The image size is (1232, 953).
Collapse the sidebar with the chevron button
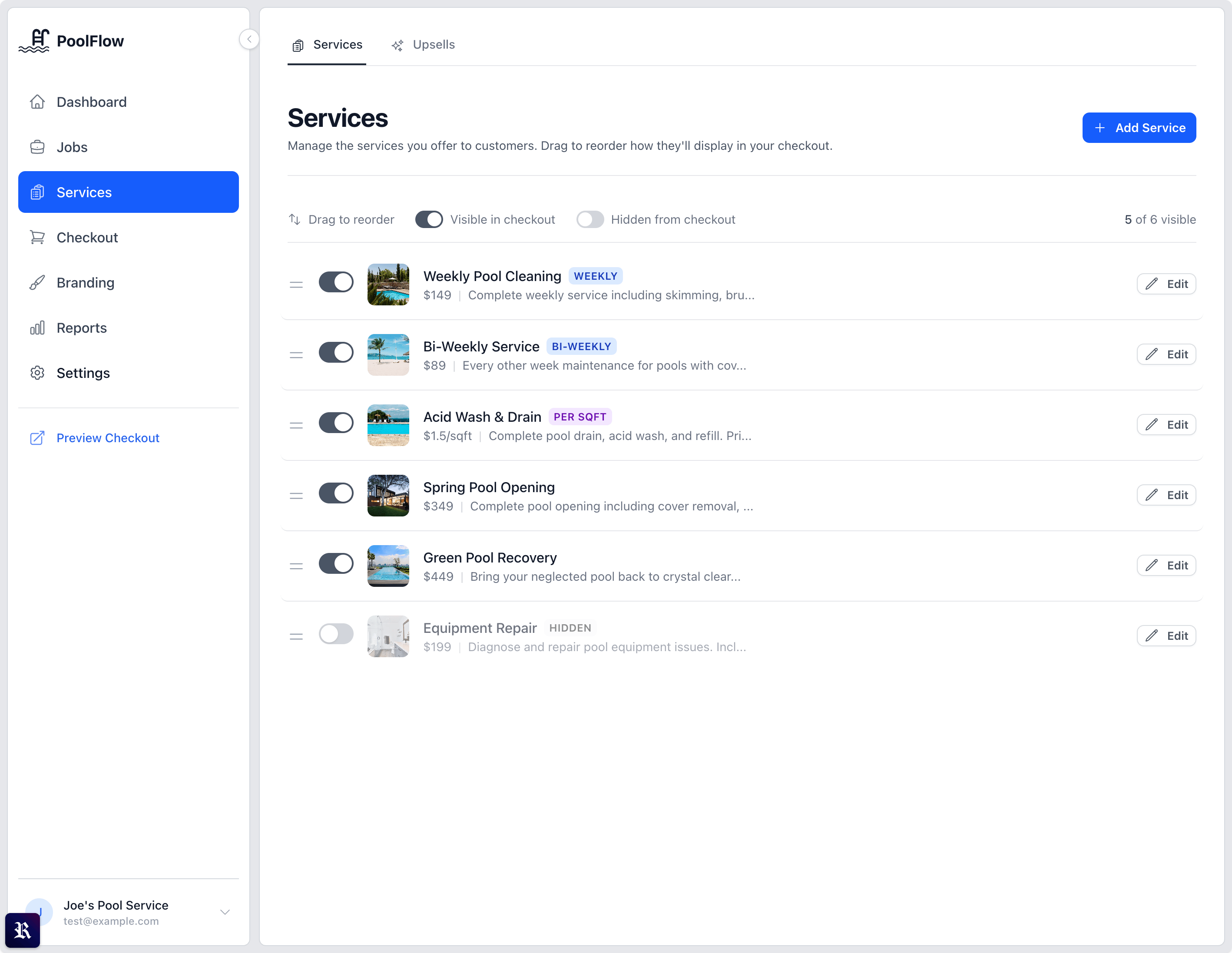249,39
